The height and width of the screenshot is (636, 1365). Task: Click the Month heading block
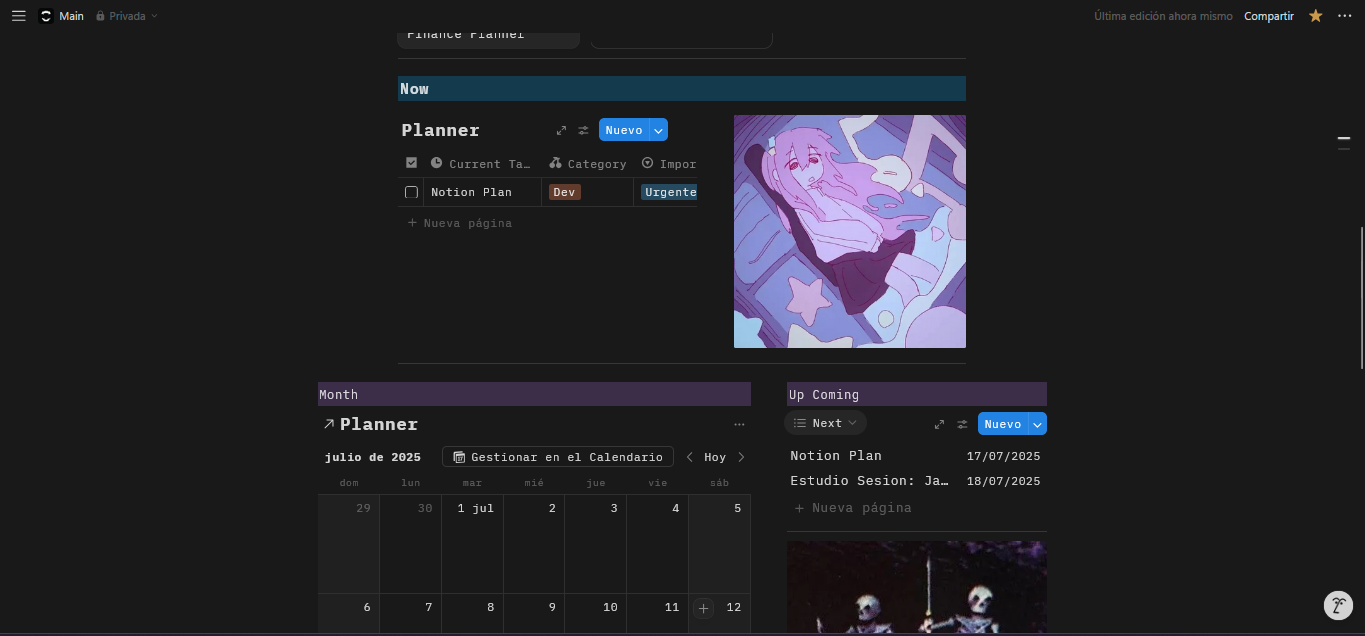(534, 394)
